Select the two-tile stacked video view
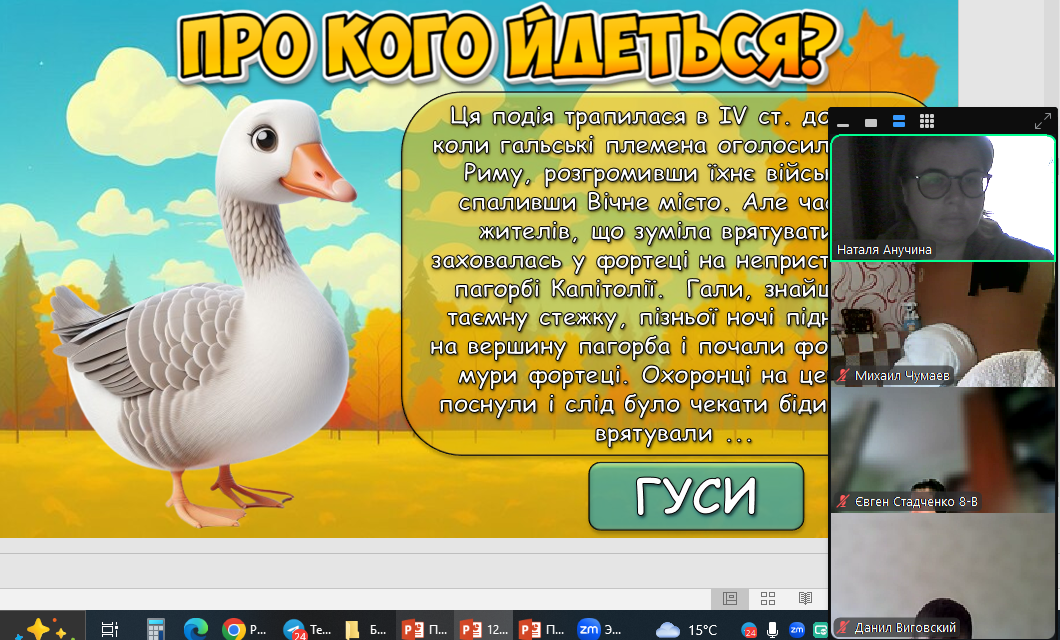Viewport: 1060px width, 640px height. click(x=898, y=121)
